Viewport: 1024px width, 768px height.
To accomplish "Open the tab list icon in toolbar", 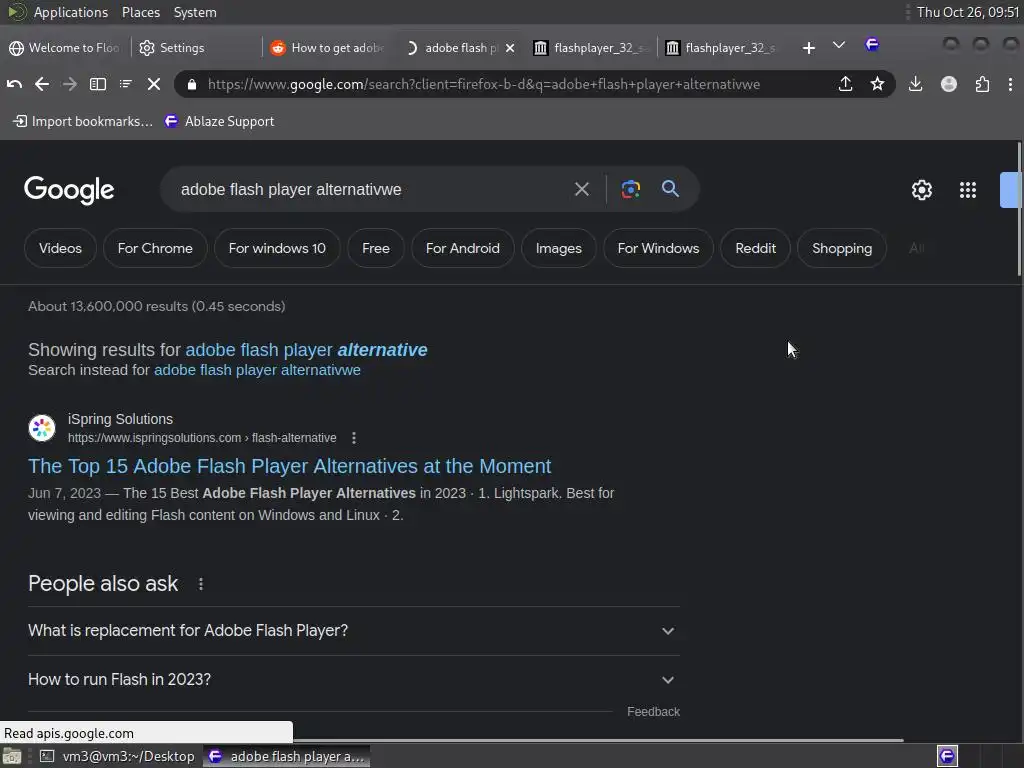I will [125, 84].
